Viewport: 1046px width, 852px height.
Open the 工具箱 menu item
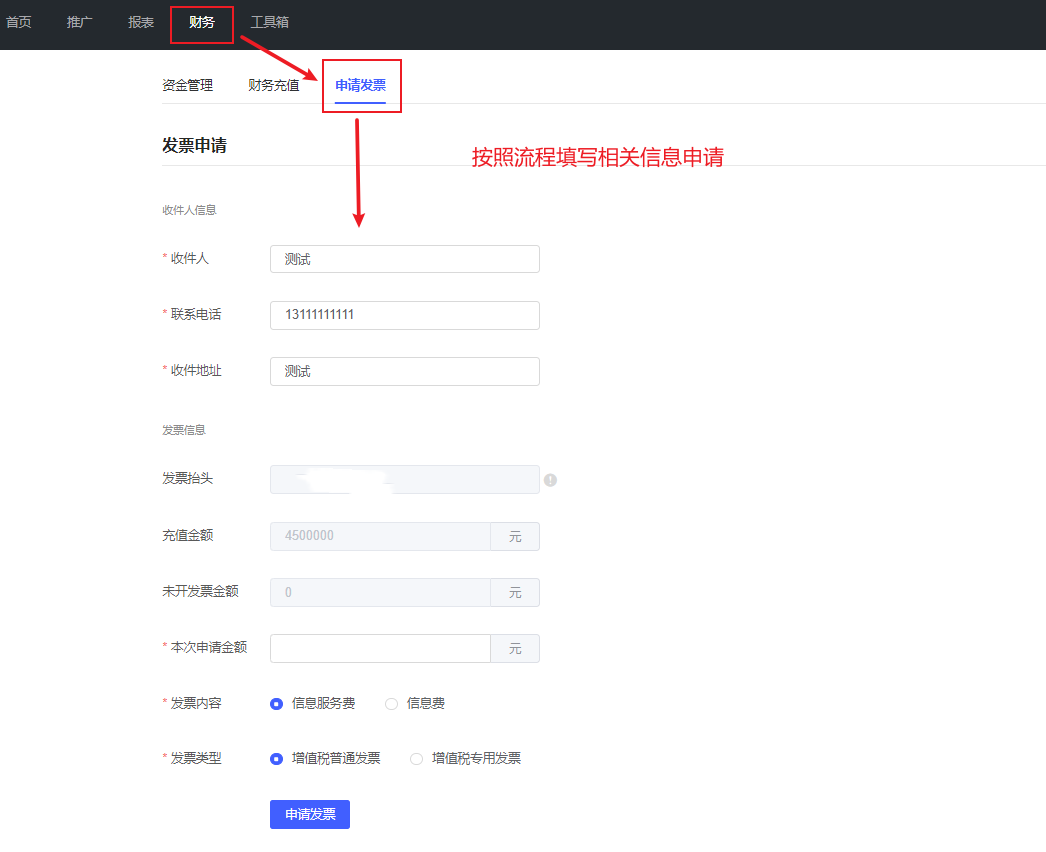coord(269,22)
